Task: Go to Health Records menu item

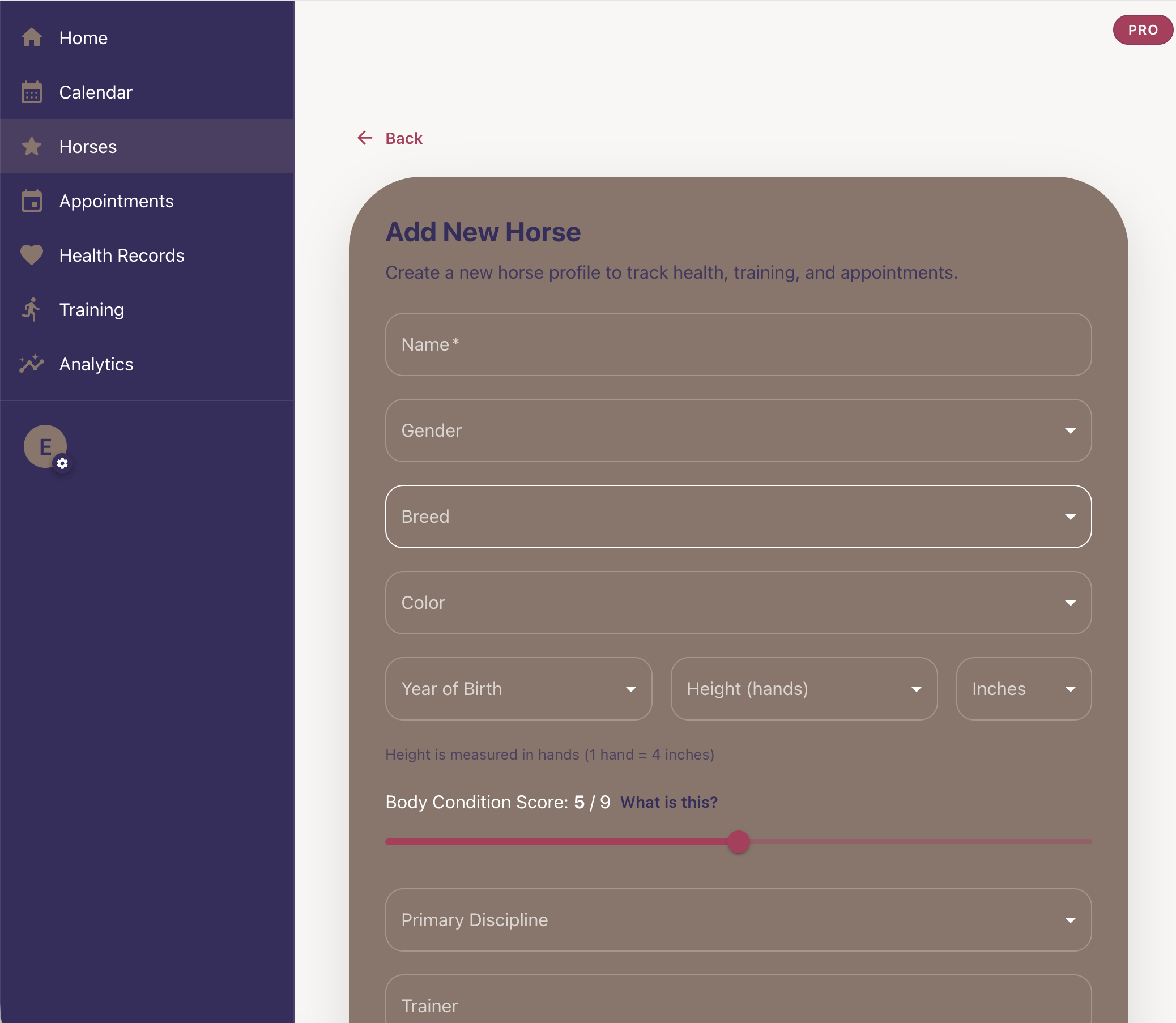Action: tap(122, 255)
